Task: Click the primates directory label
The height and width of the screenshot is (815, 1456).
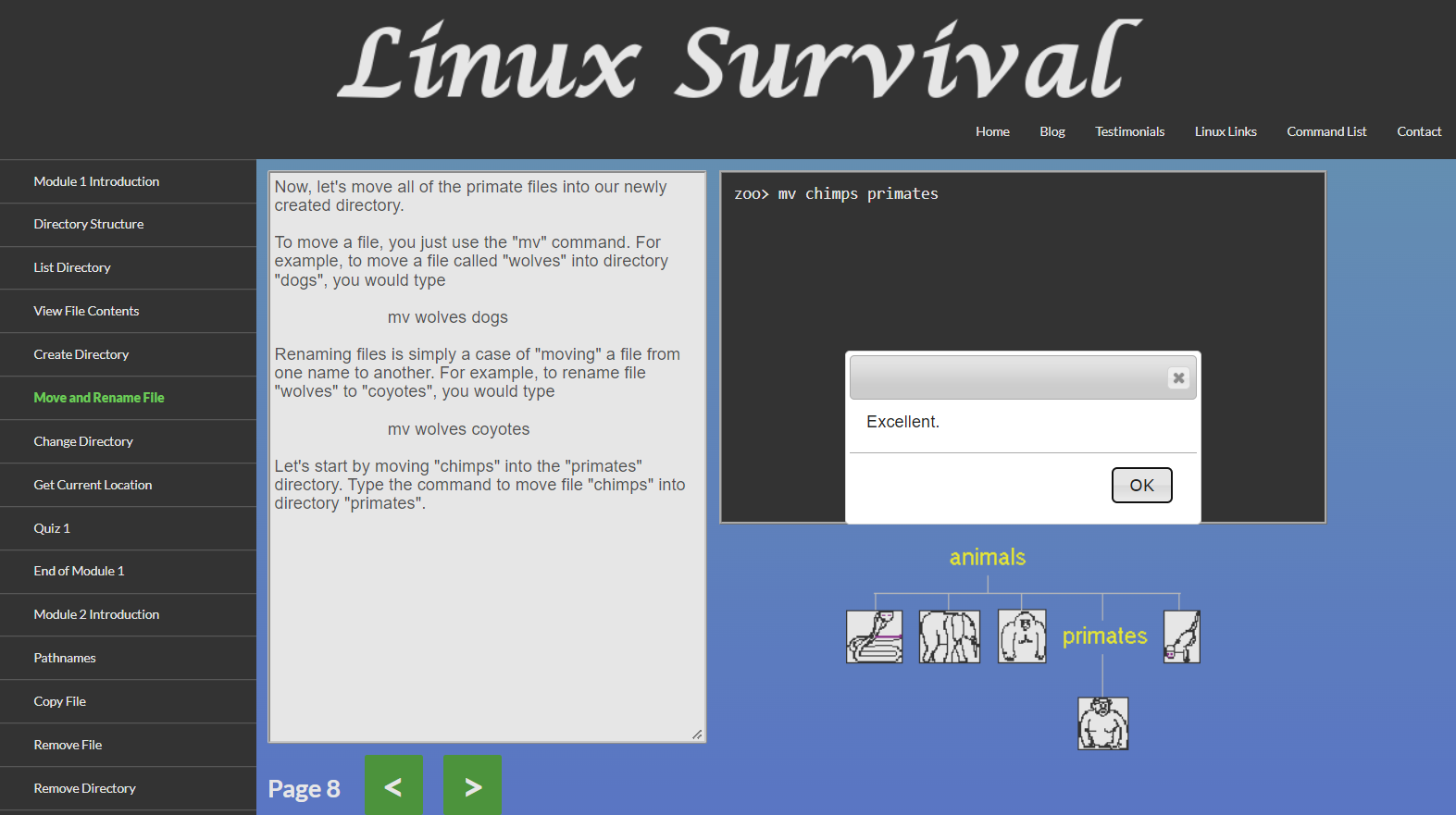Action: (1104, 636)
